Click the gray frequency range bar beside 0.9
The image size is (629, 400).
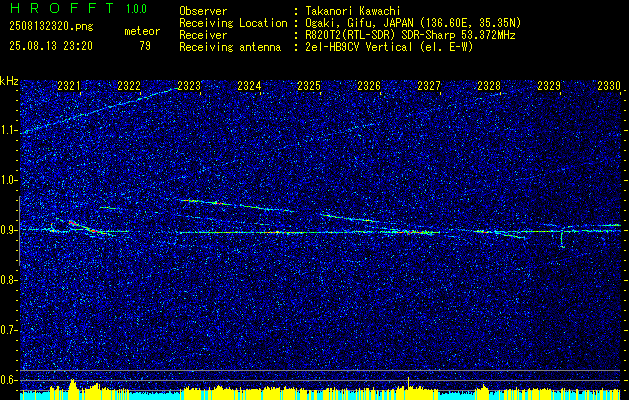pos(19,231)
